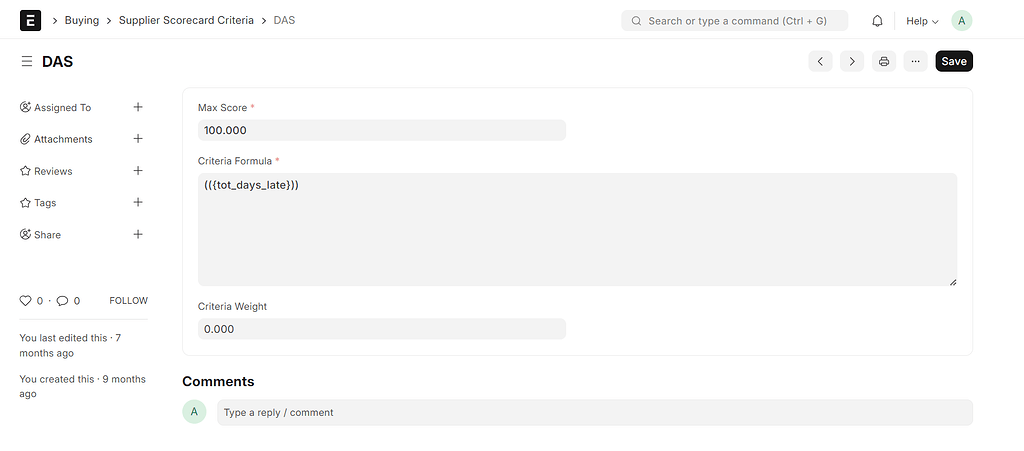Click the Criteria Weight field
This screenshot has width=1024, height=451.
pyautogui.click(x=381, y=329)
